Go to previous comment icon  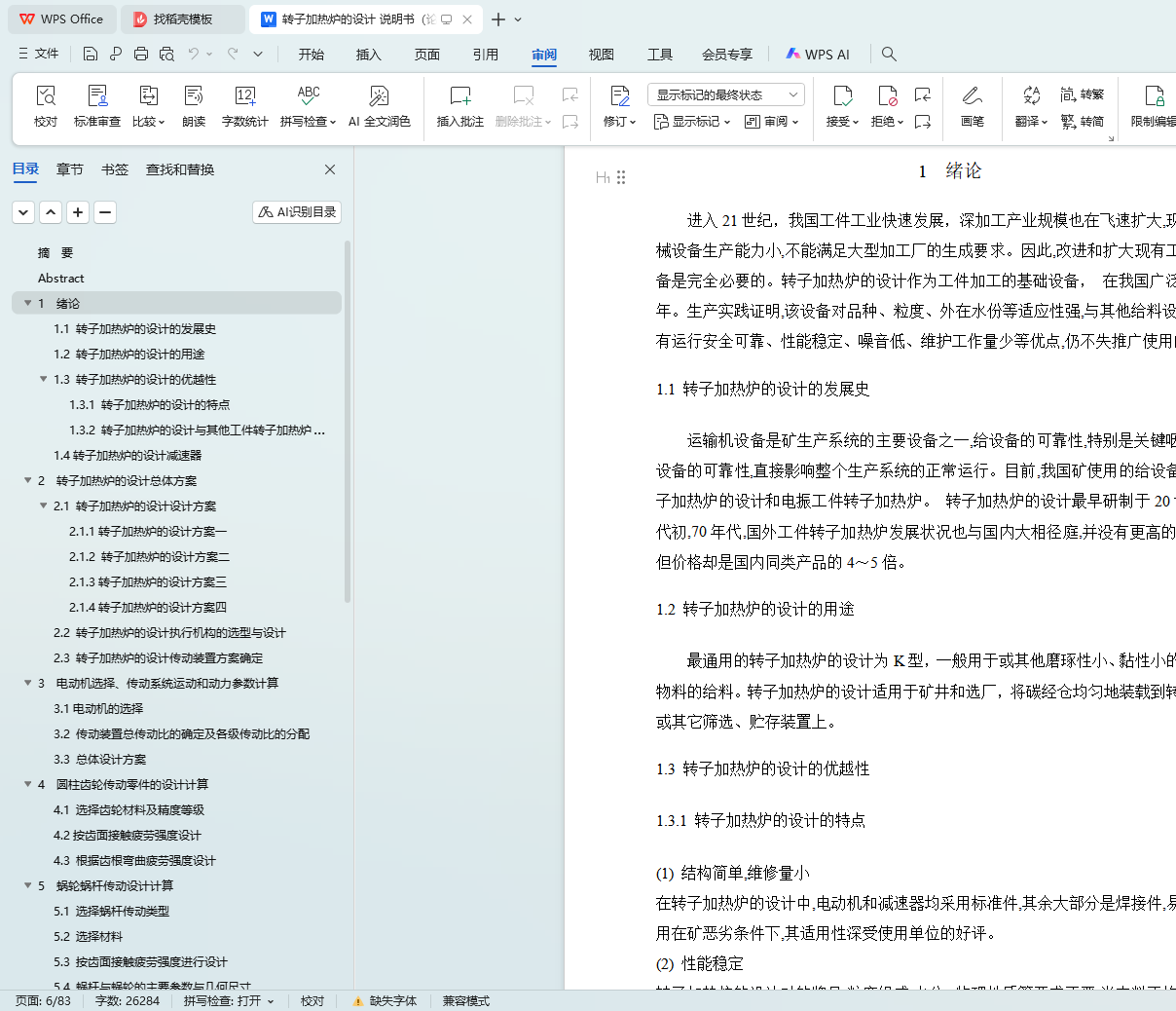click(x=570, y=94)
